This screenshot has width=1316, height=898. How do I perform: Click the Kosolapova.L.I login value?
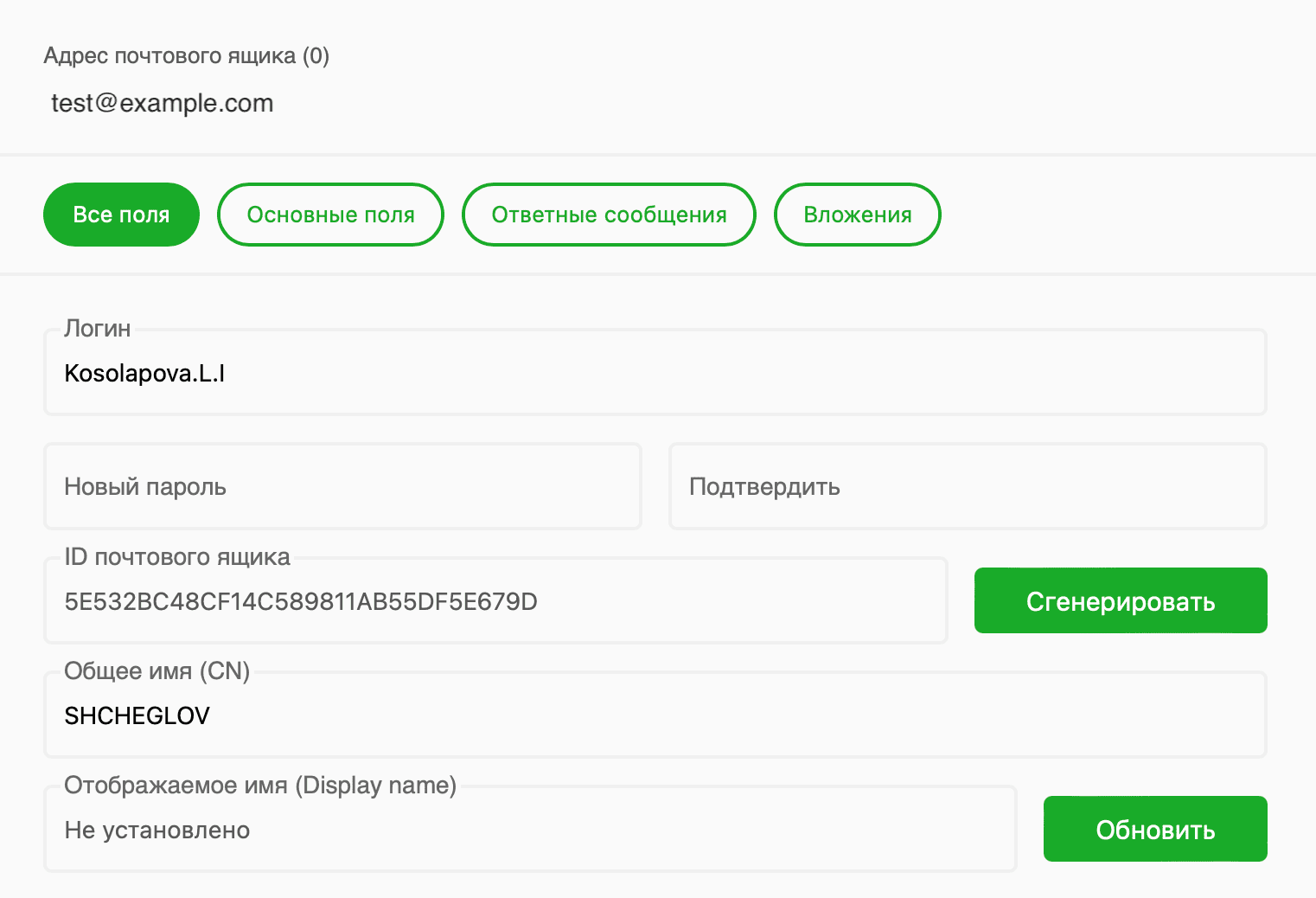[x=144, y=373]
